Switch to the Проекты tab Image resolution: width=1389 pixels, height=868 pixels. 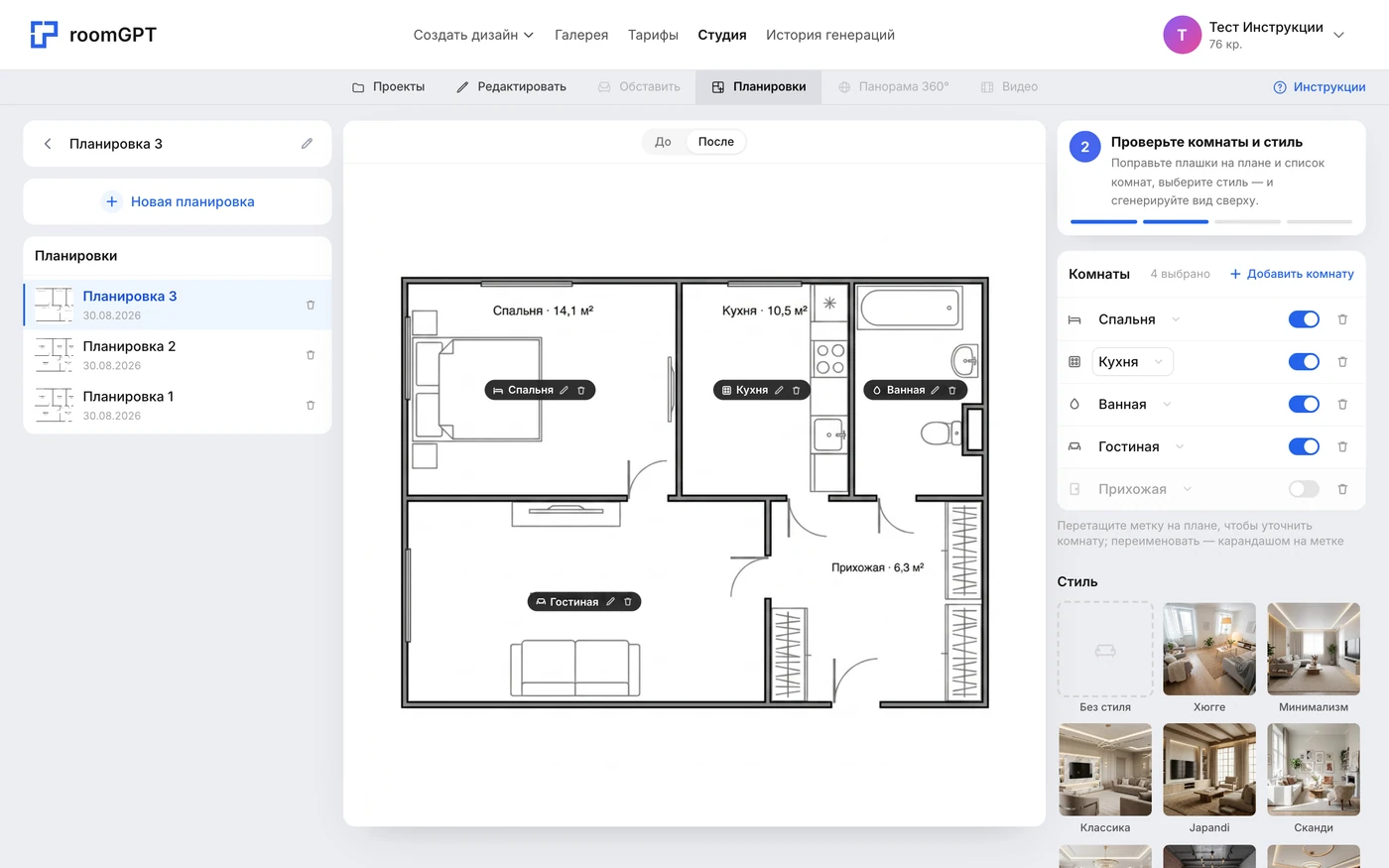pos(388,87)
